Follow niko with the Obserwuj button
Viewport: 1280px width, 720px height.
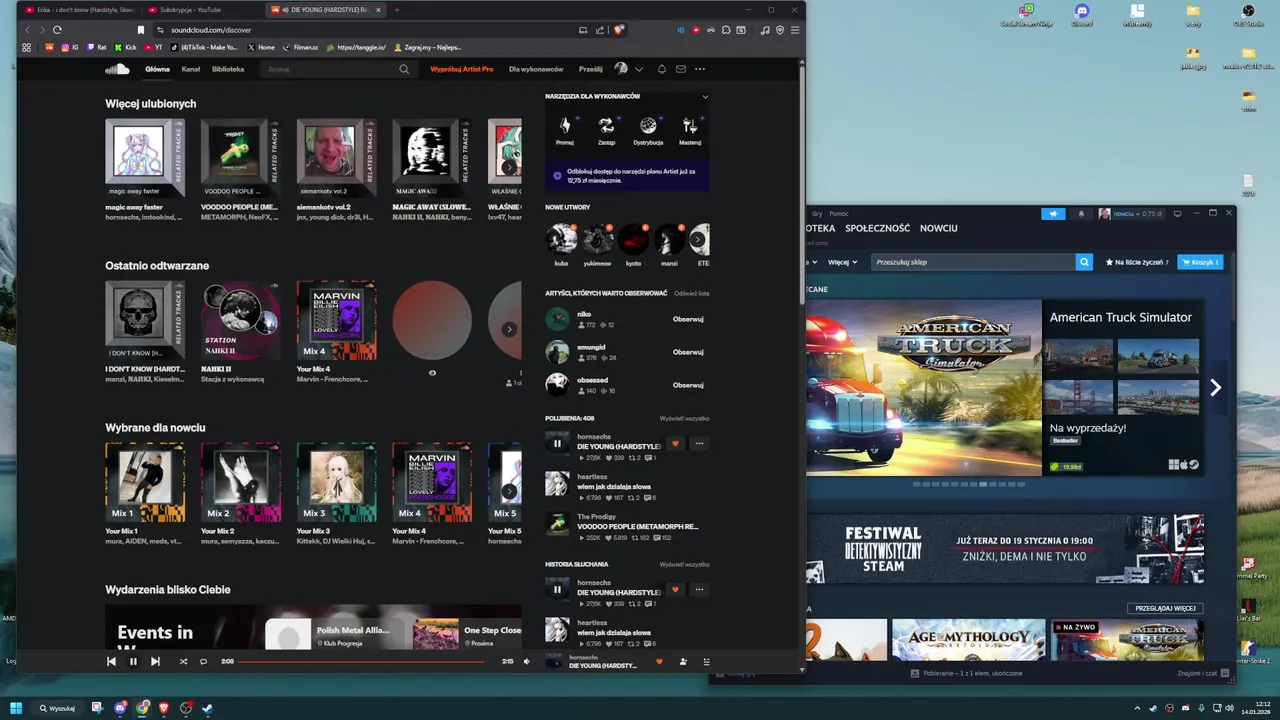point(688,319)
